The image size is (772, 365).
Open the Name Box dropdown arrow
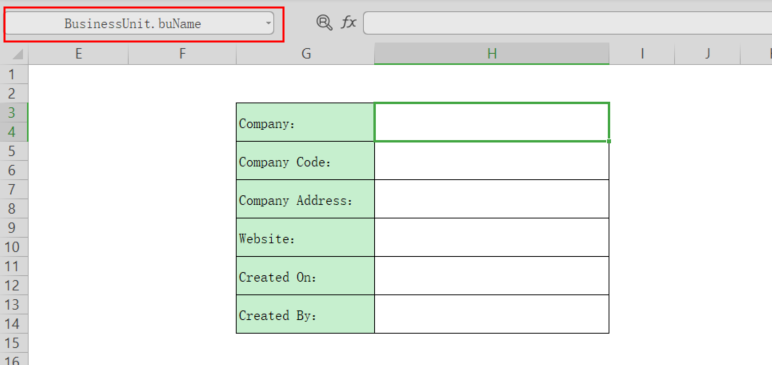tap(268, 23)
